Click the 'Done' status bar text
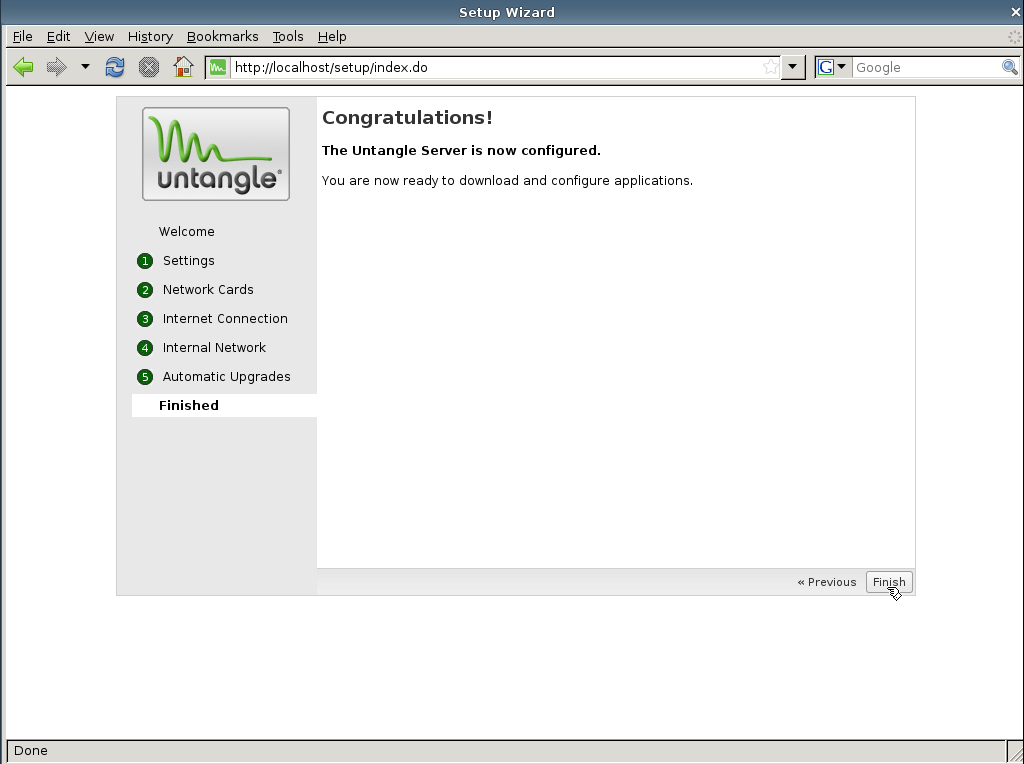1024x764 pixels. 31,750
